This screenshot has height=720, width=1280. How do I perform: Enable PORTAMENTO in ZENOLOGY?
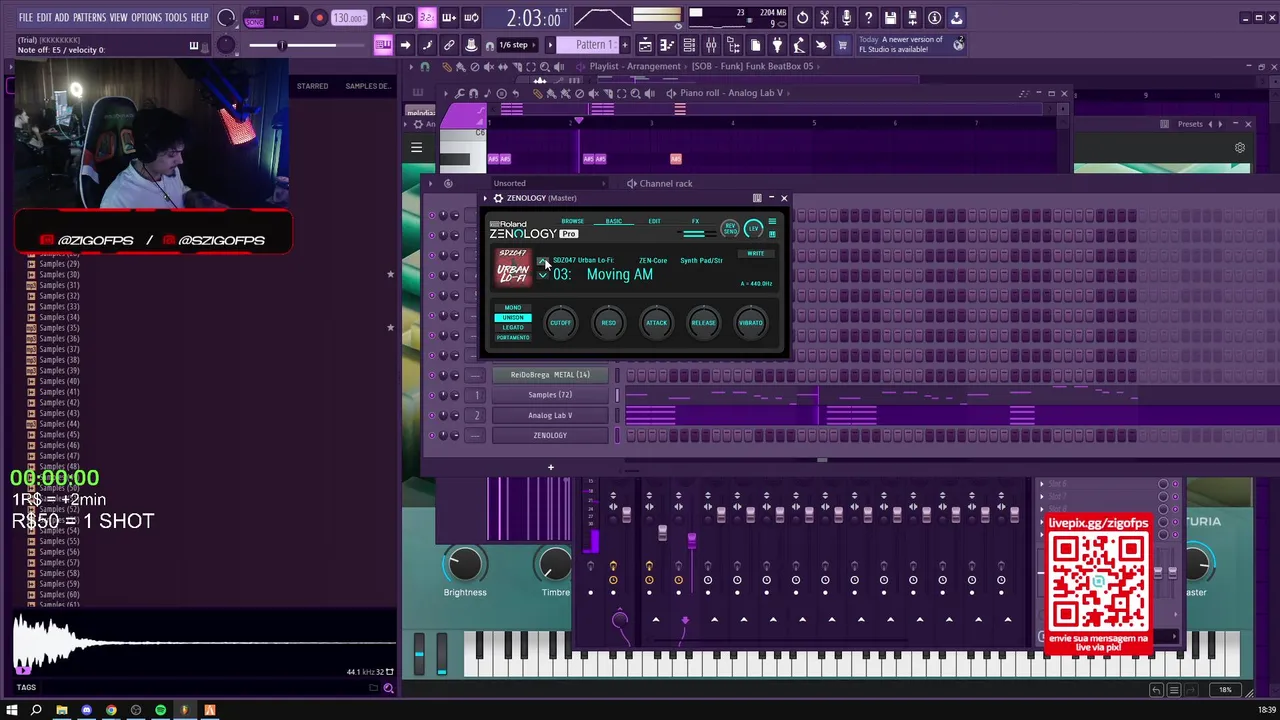pyautogui.click(x=513, y=337)
